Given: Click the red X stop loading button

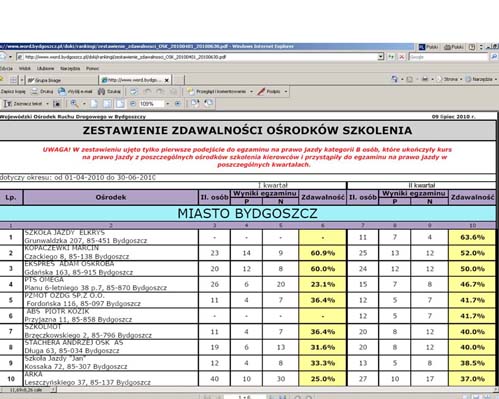Looking at the screenshot, I should click(402, 57).
